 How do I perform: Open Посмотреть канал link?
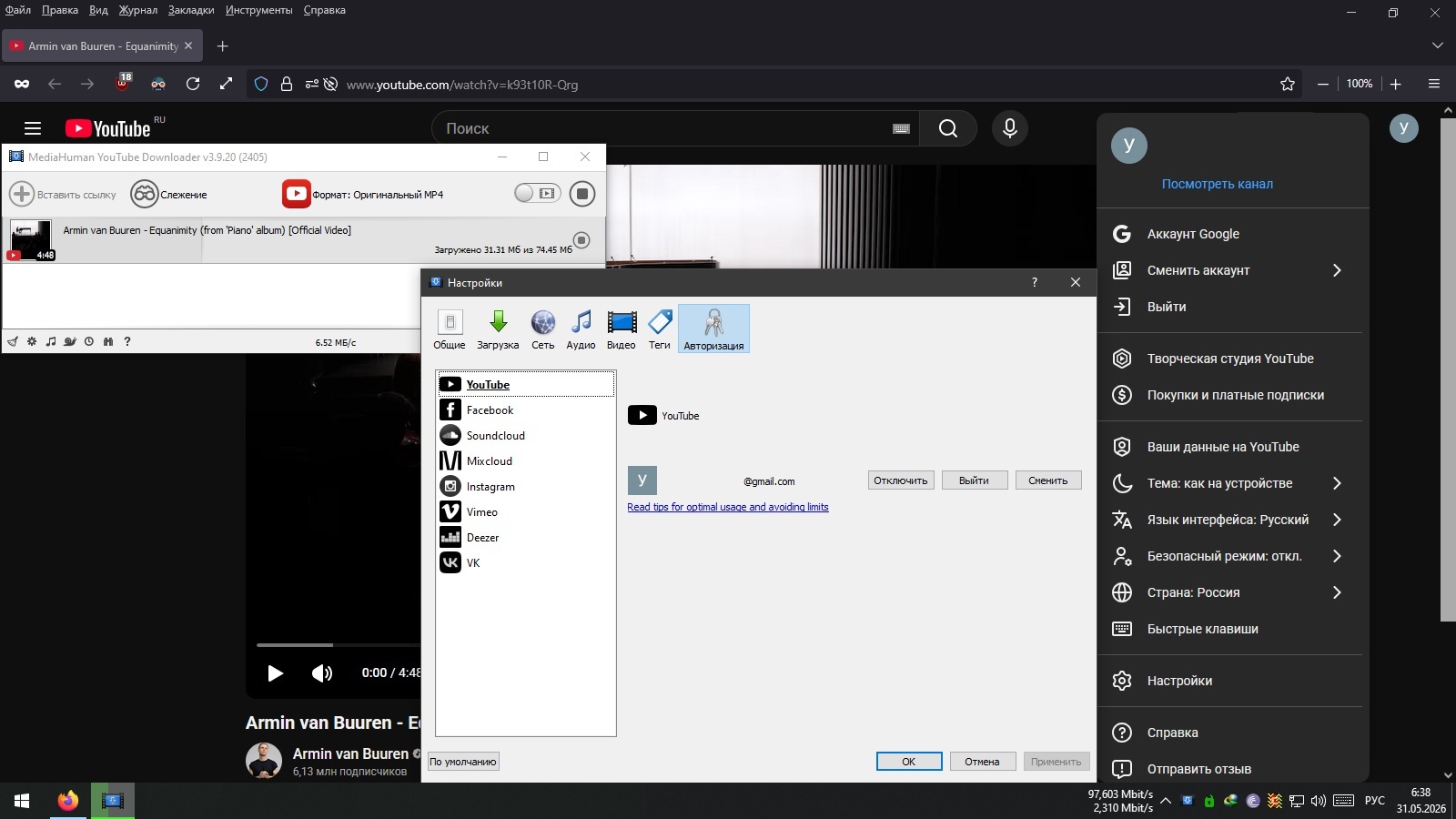point(1218,184)
